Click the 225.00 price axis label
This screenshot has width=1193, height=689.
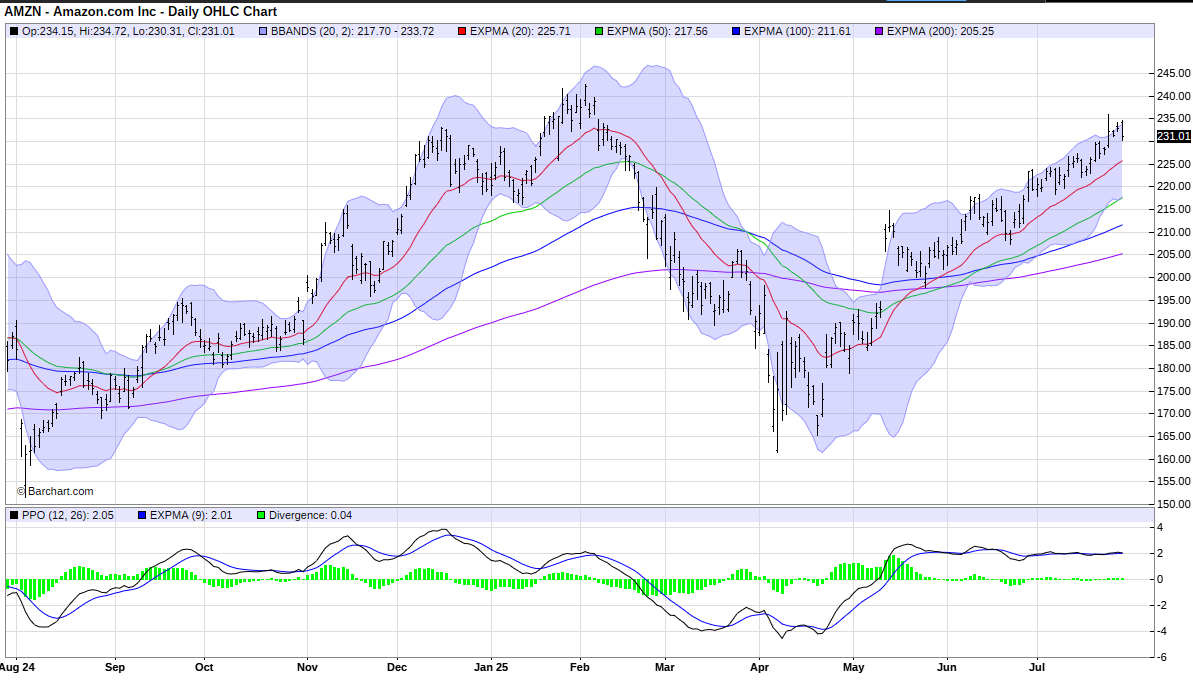point(1173,164)
